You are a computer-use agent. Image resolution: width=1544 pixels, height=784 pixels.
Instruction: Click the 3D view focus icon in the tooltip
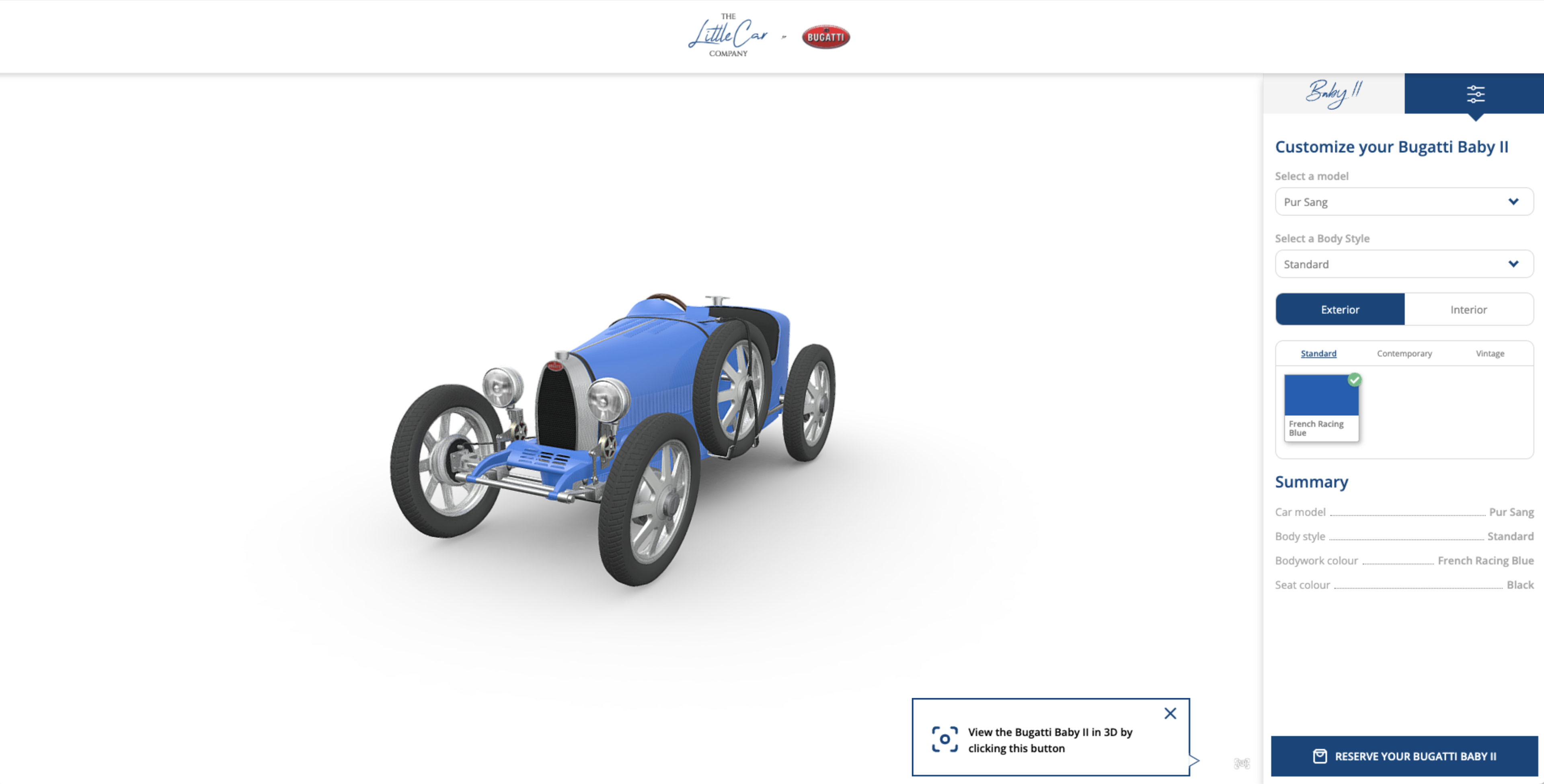pos(944,739)
